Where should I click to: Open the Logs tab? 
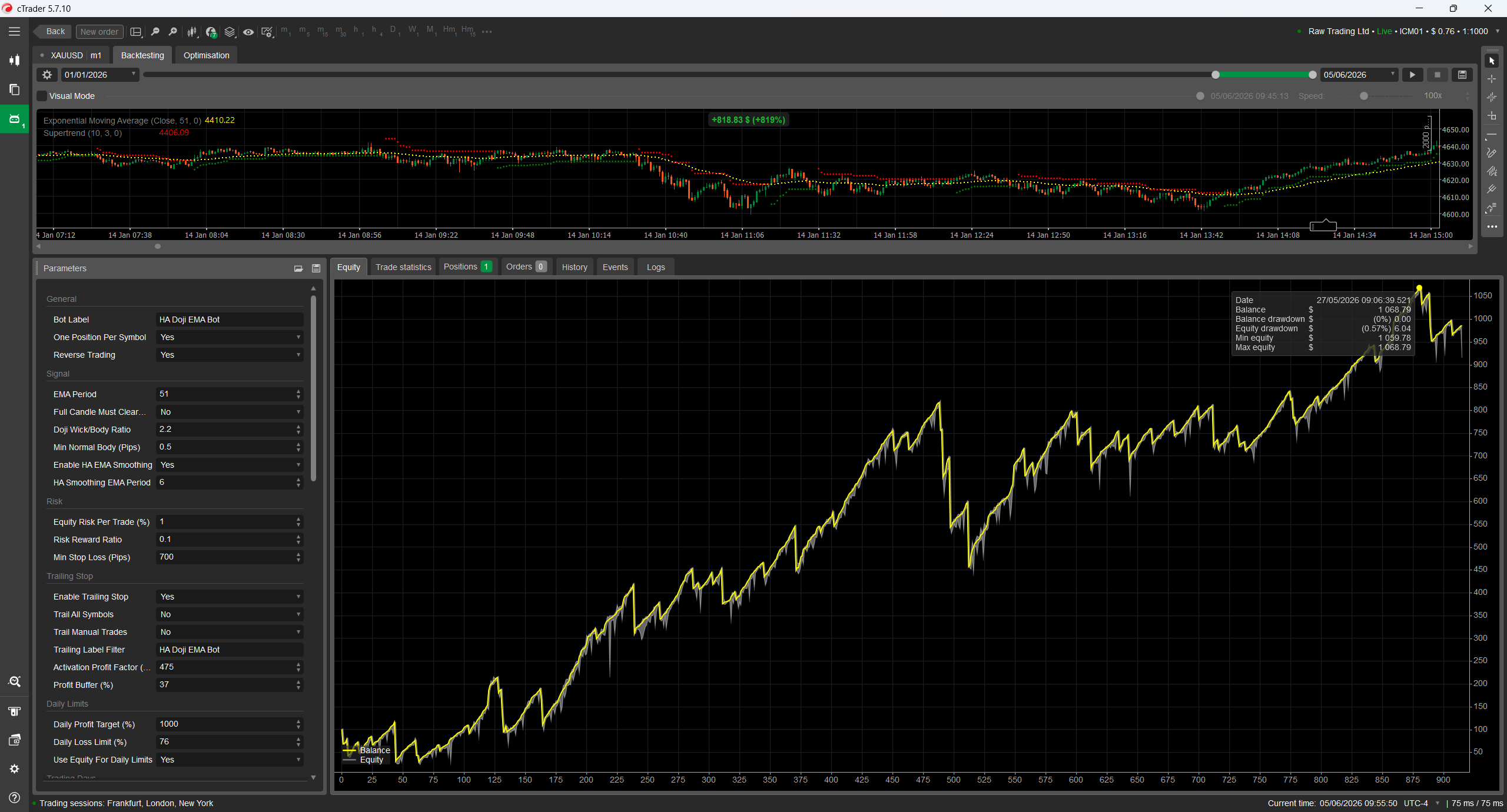click(x=656, y=267)
